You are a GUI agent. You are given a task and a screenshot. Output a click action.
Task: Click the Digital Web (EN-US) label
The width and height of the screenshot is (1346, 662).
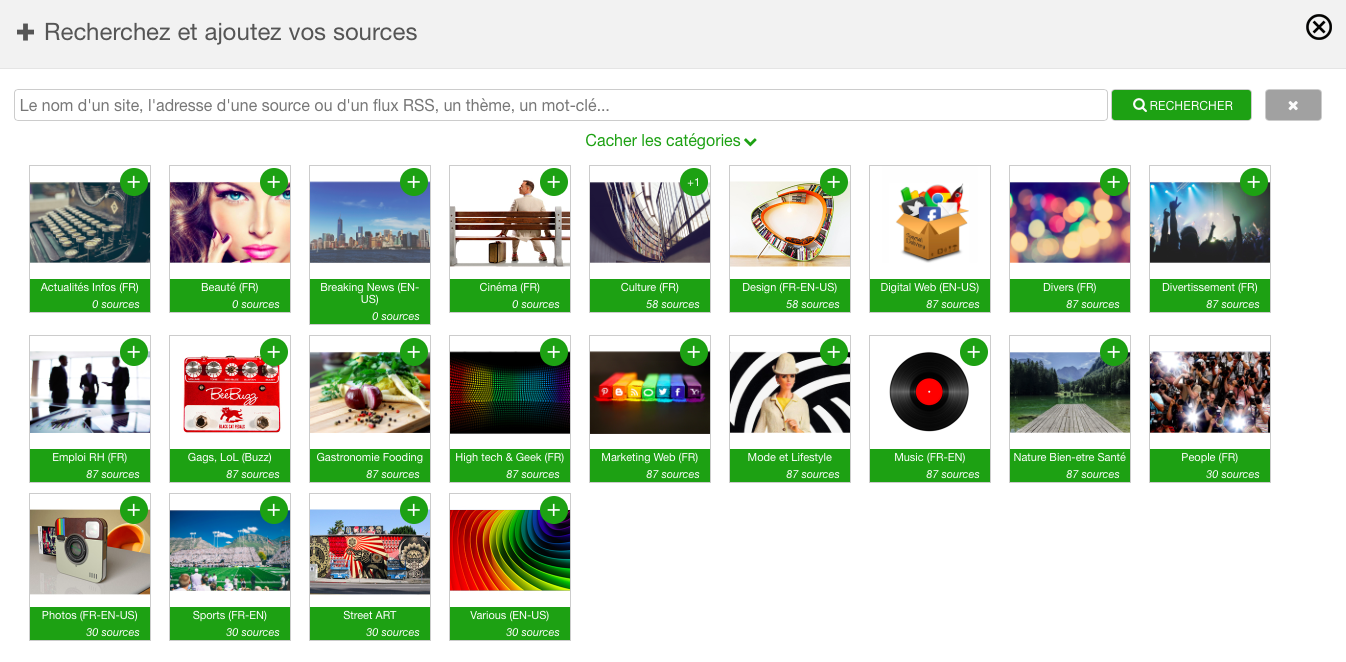(930, 288)
